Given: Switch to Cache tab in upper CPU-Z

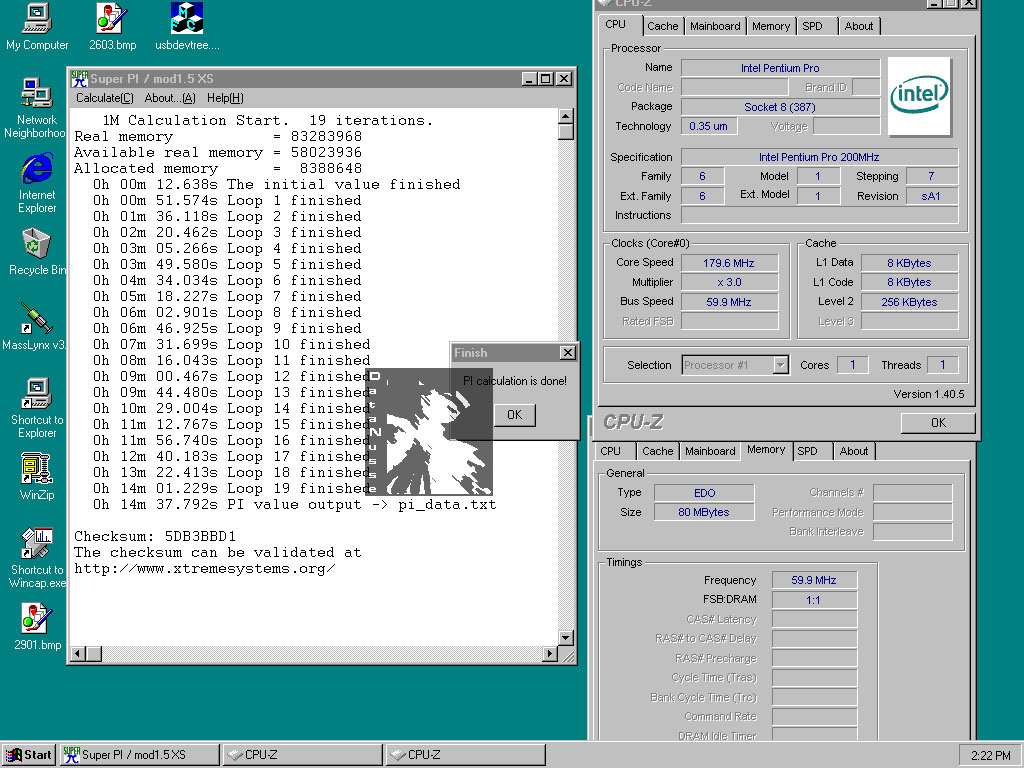Looking at the screenshot, I should (662, 26).
